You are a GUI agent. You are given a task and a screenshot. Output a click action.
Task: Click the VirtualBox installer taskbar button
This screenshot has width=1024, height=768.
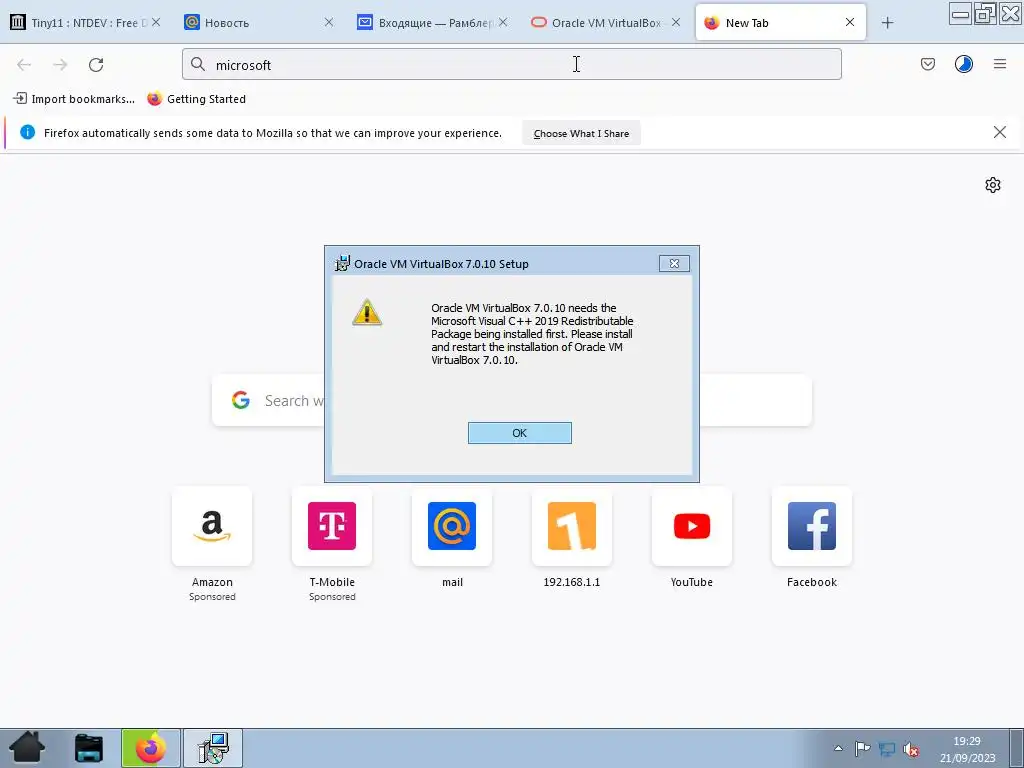(x=213, y=748)
